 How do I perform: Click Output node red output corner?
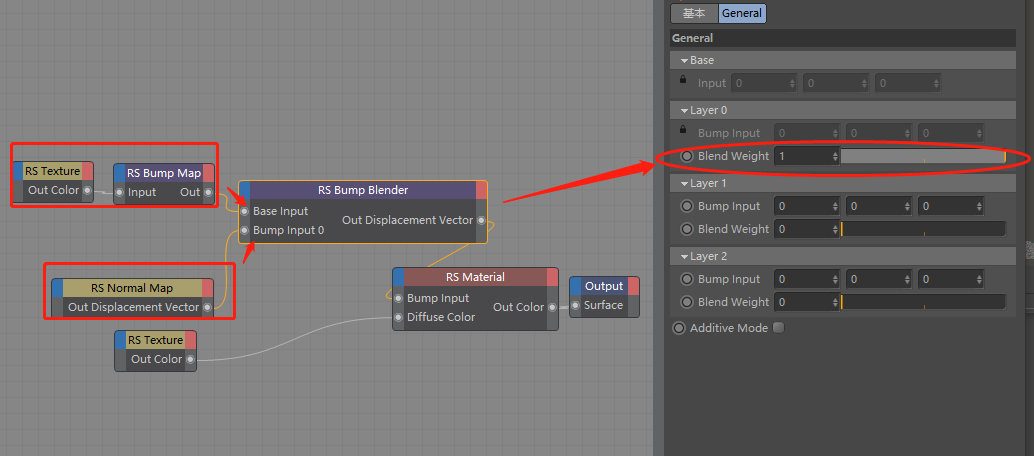click(633, 286)
